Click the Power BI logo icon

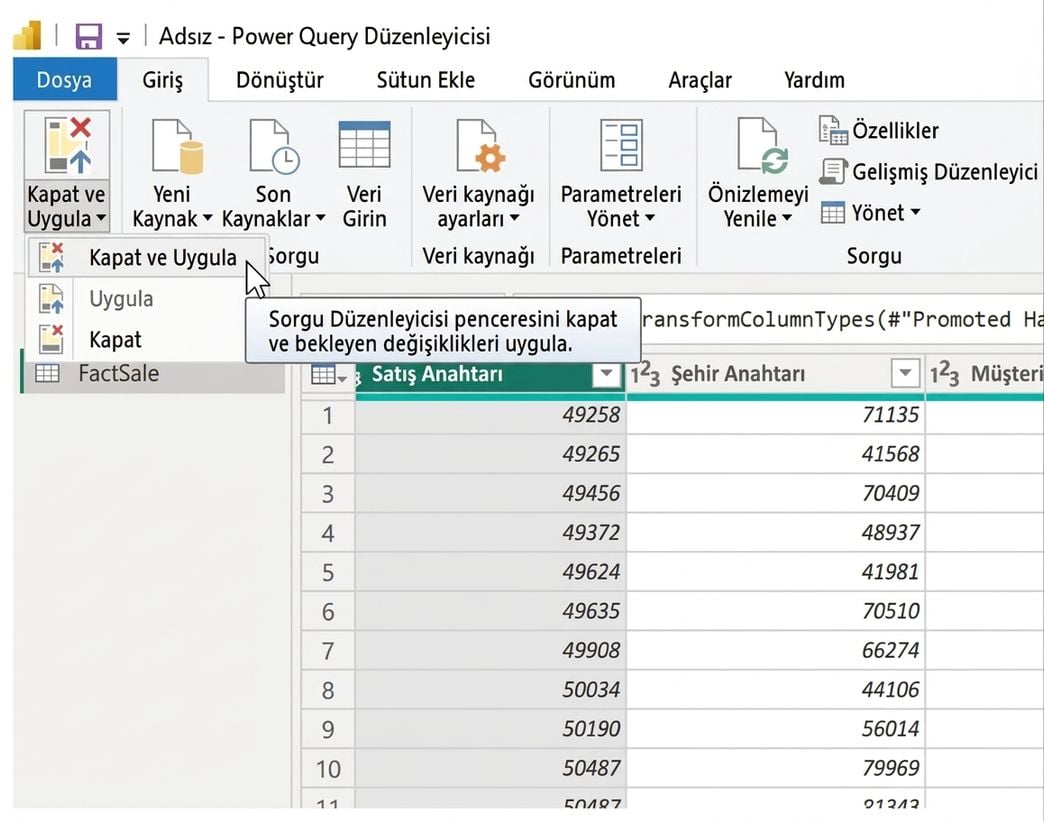[27, 36]
